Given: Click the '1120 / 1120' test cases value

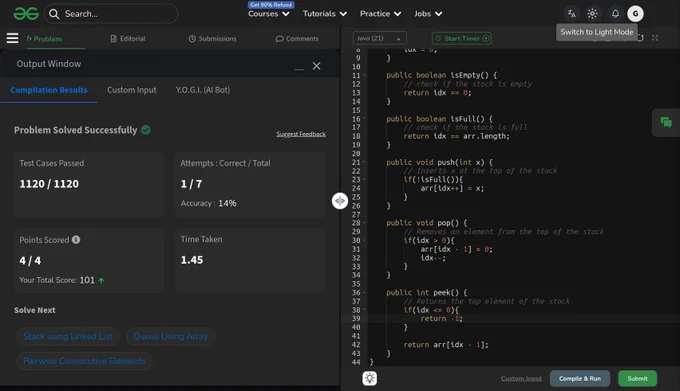Looking at the screenshot, I should (x=49, y=184).
